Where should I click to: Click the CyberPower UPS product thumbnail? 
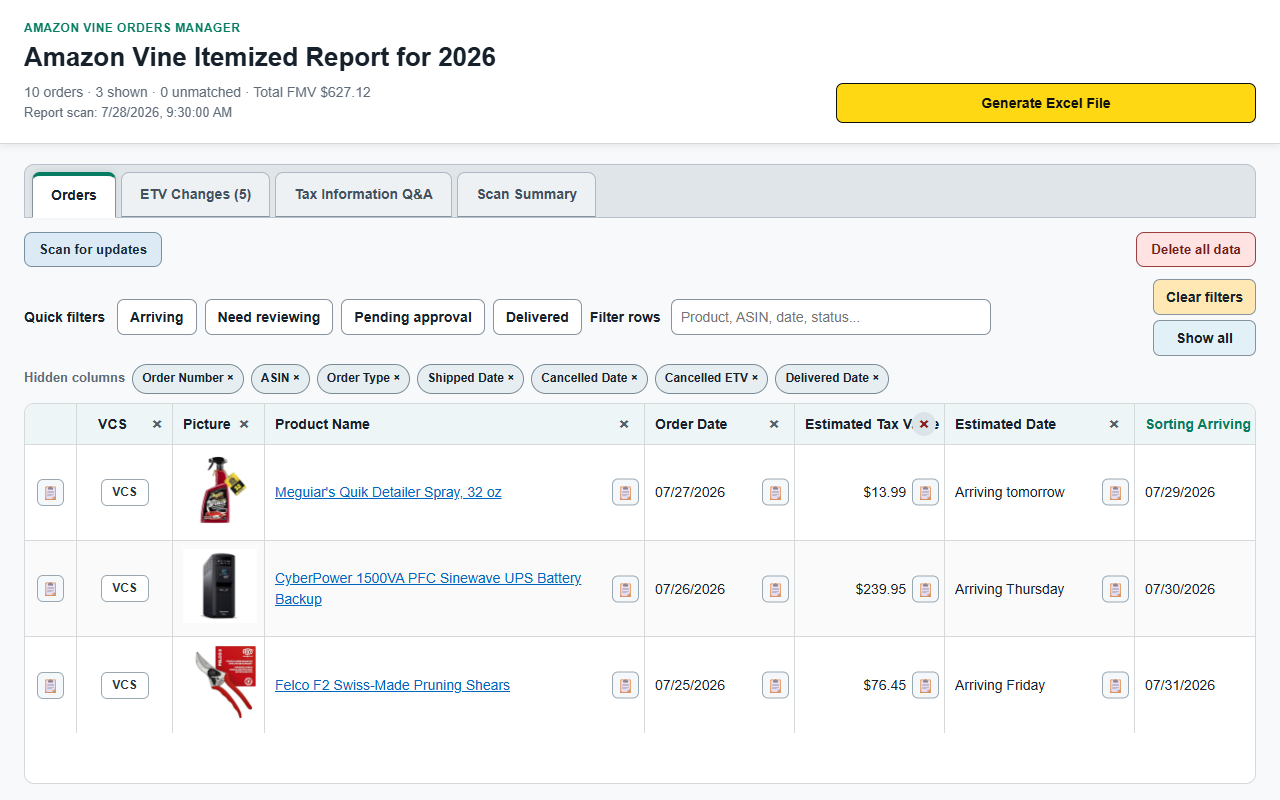point(220,587)
